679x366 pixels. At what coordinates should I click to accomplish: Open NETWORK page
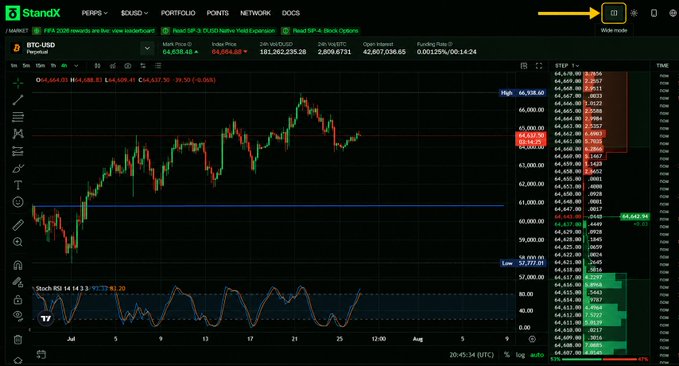[x=255, y=13]
